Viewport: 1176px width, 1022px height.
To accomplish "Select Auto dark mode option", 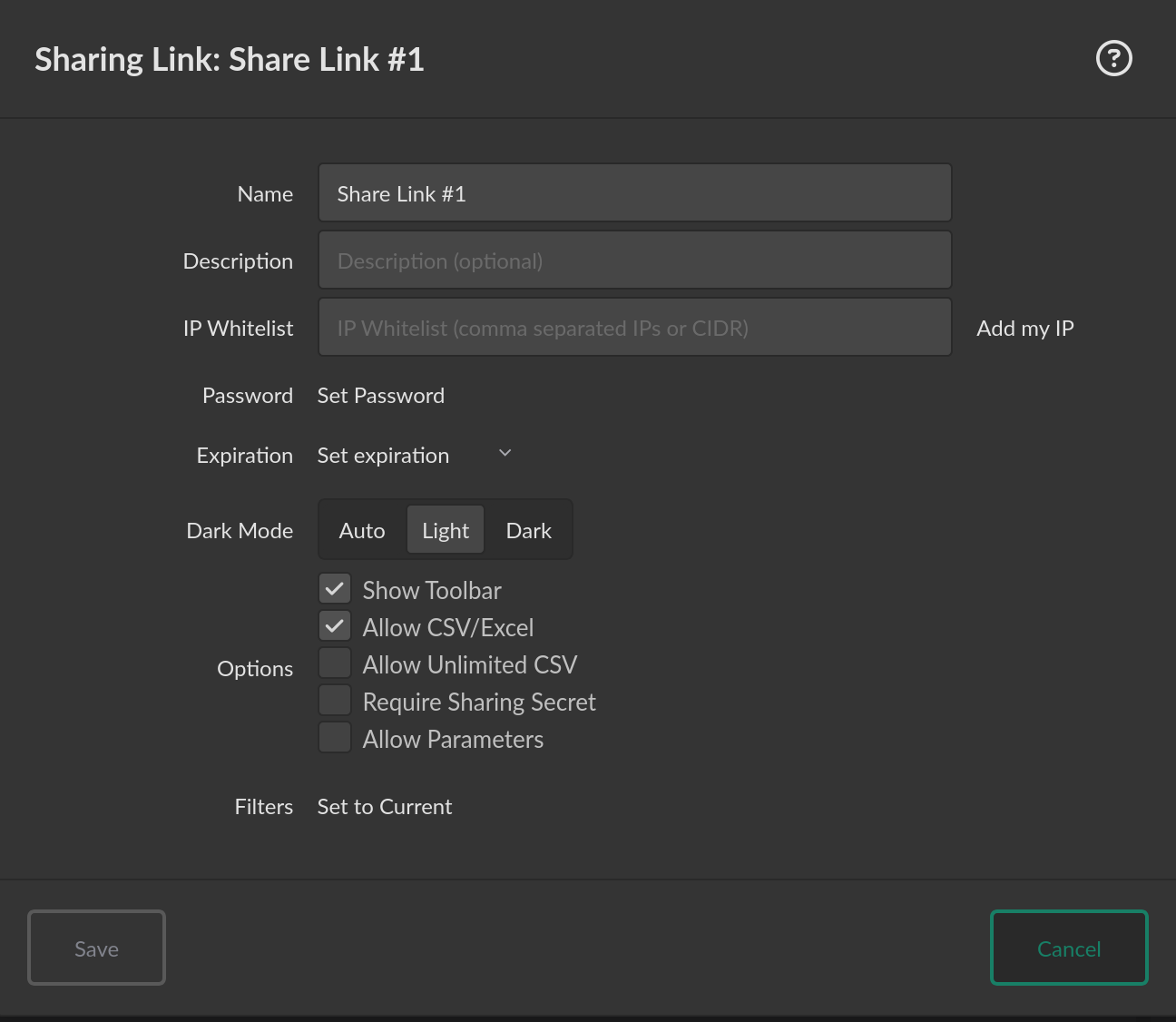I will (362, 530).
